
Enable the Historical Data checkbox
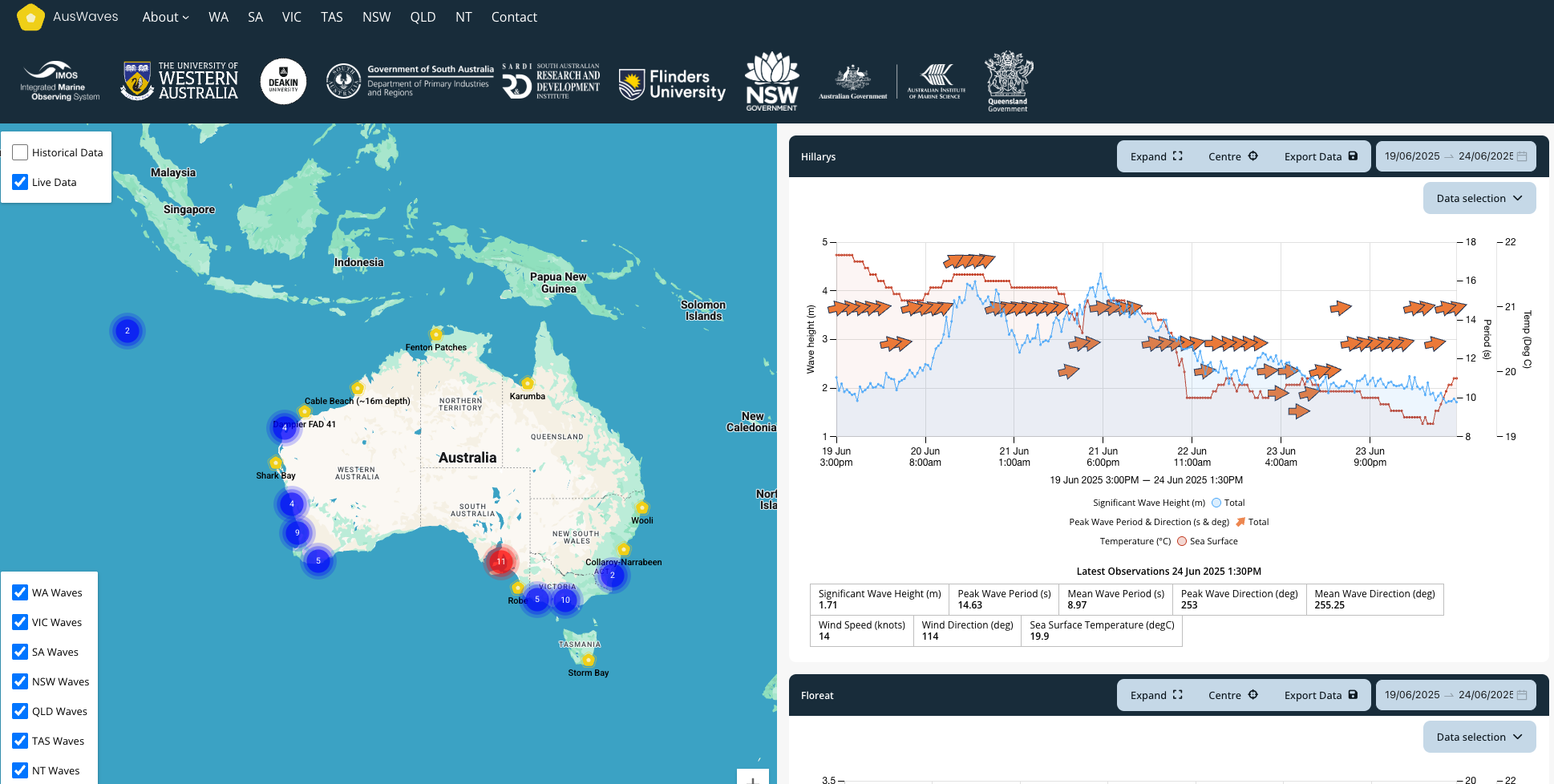coord(19,152)
